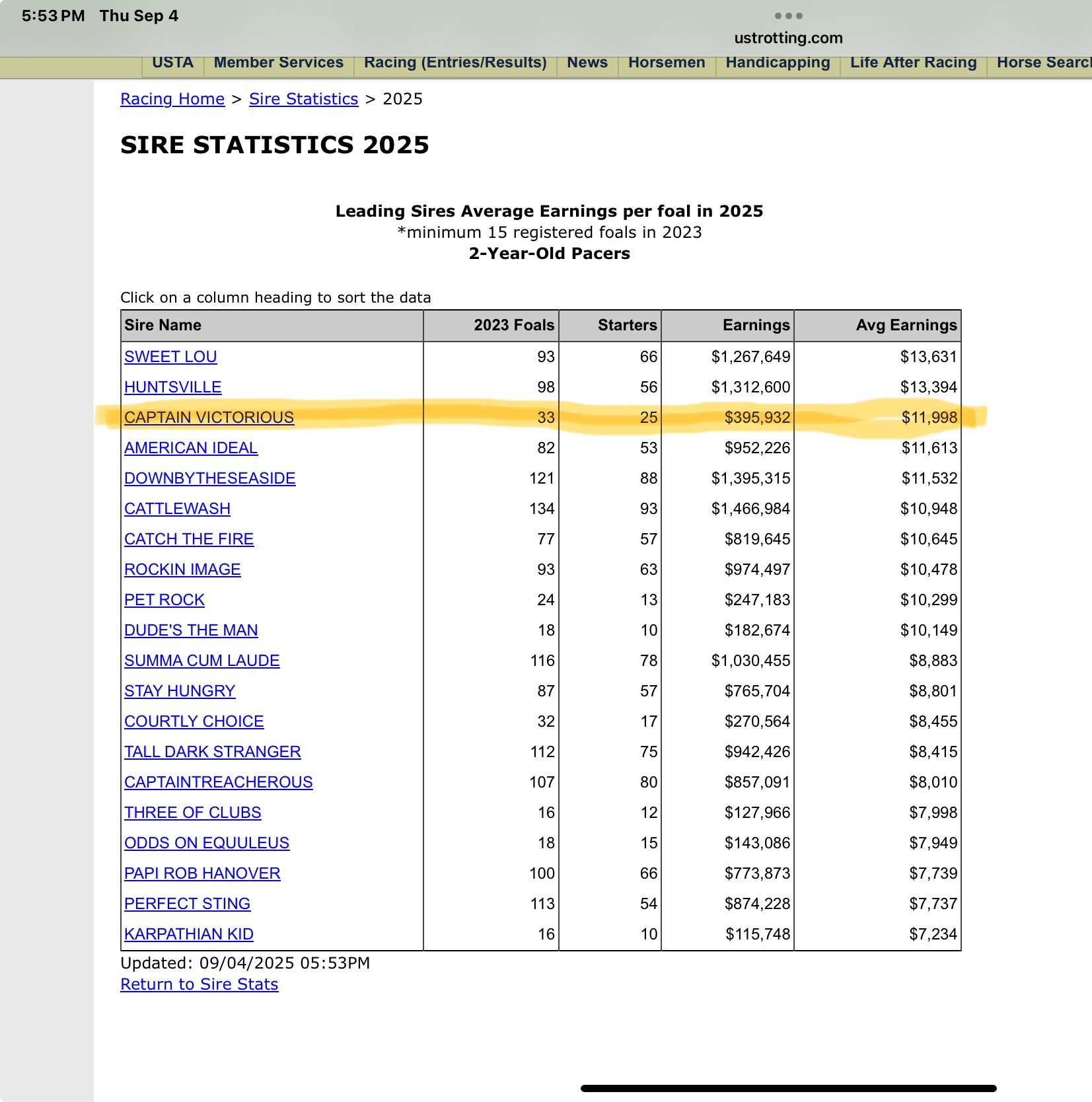This screenshot has width=1092, height=1102.
Task: Open ODDS ON EQUULEUS sire link
Action: click(207, 843)
